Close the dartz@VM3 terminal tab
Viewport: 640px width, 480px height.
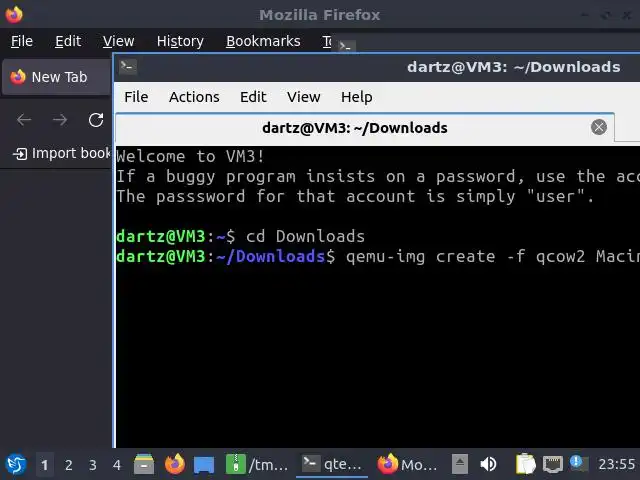(x=599, y=127)
